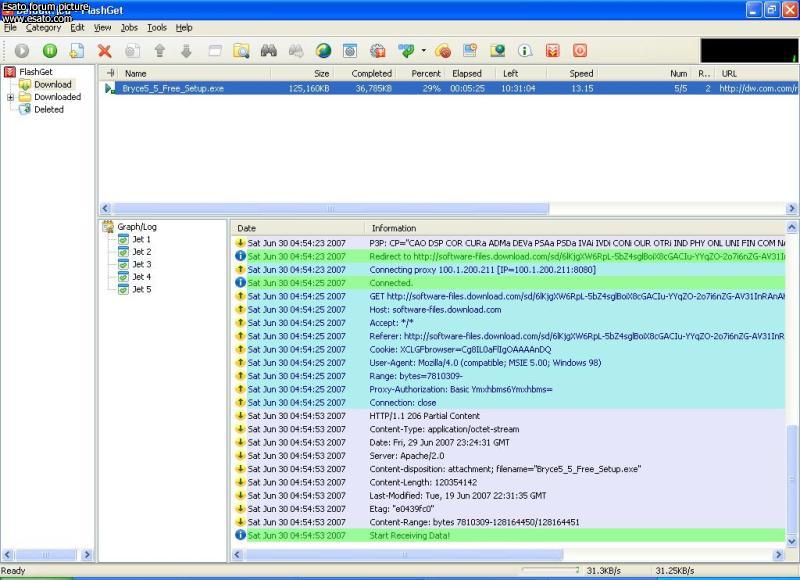This screenshot has height=580, width=800.
Task: Sort downloads by the Size column header
Action: [x=303, y=73]
